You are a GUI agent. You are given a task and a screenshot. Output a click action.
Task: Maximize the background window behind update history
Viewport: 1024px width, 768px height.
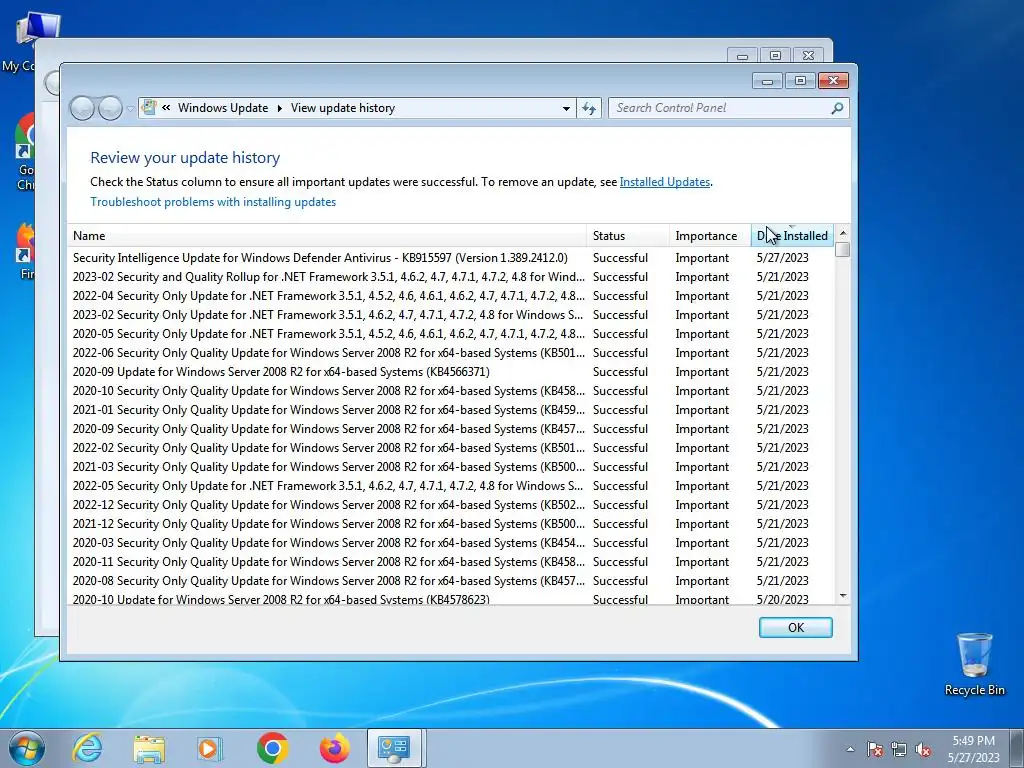(775, 56)
